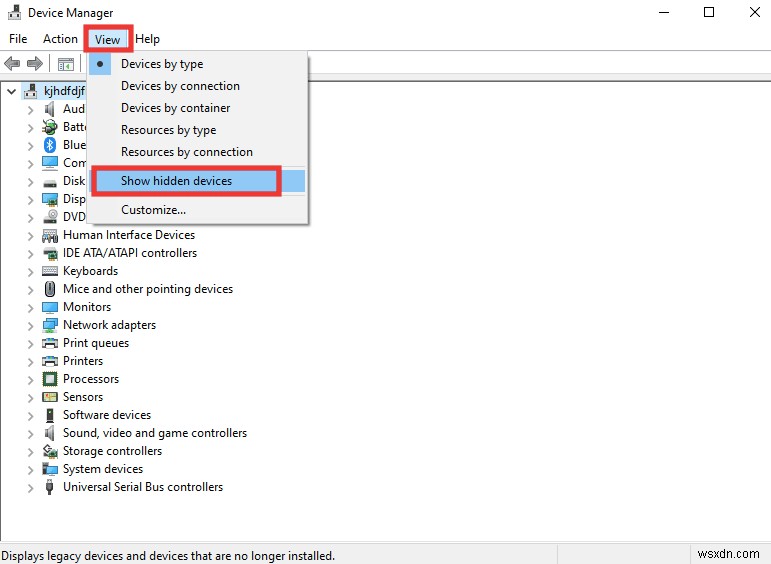Click the back arrow toolbar icon
The image size is (771, 564).
12,63
